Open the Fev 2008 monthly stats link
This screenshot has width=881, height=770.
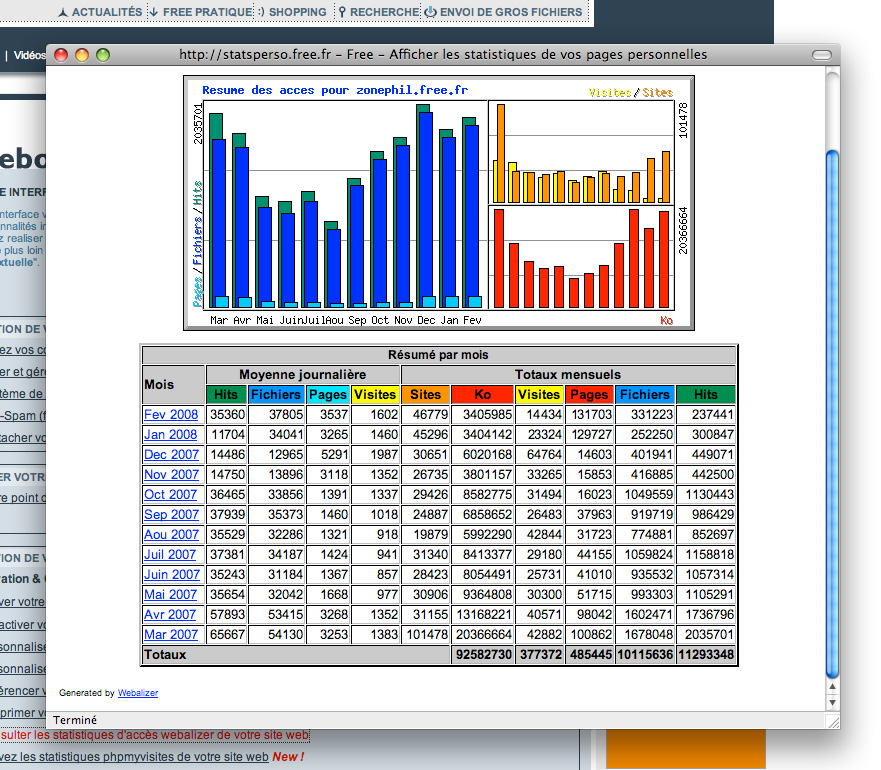(171, 415)
